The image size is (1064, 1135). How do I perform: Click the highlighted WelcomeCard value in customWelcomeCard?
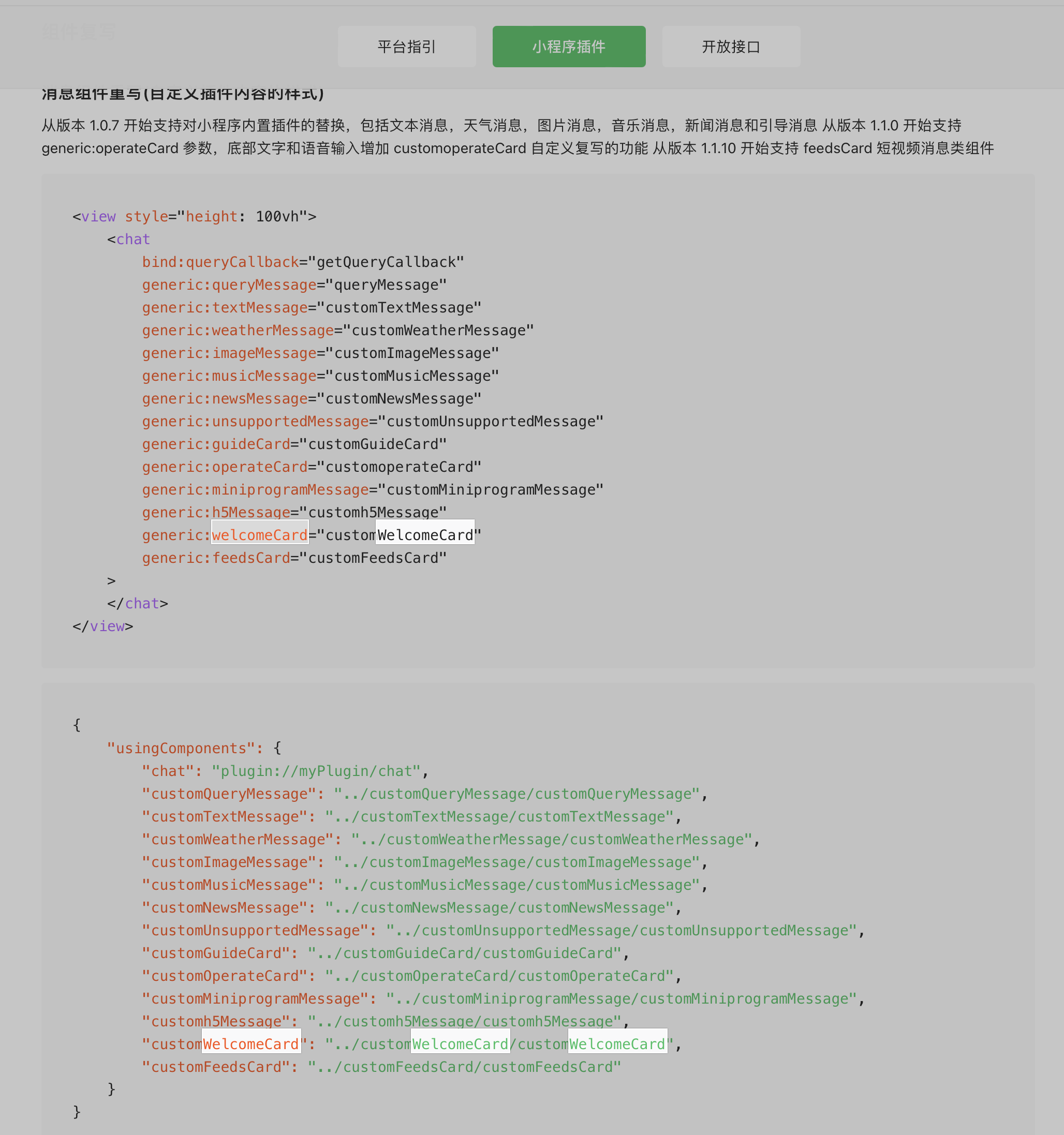425,535
